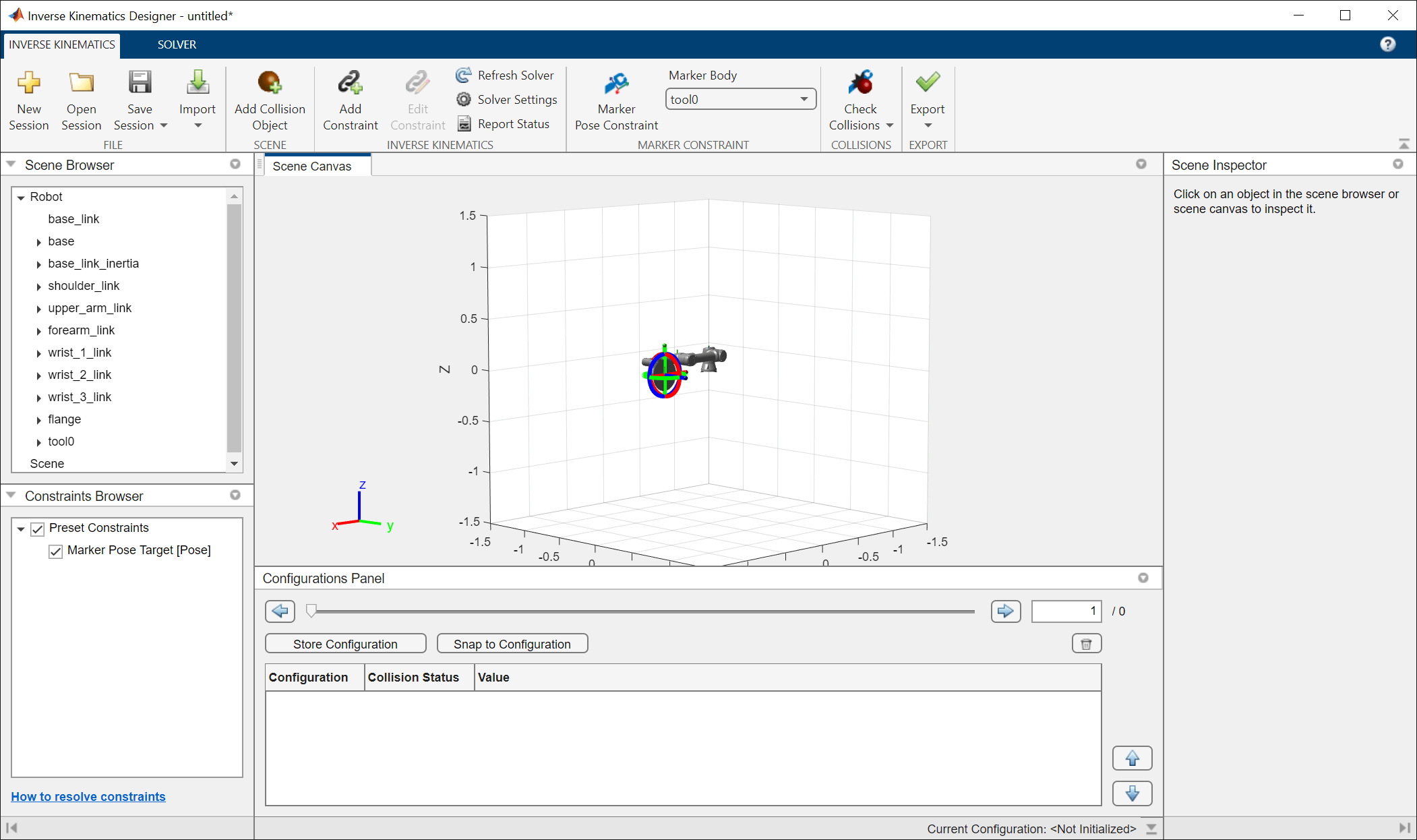Screen dimensions: 1417x840
Task: Delete configuration with trash icon
Action: point(1086,644)
